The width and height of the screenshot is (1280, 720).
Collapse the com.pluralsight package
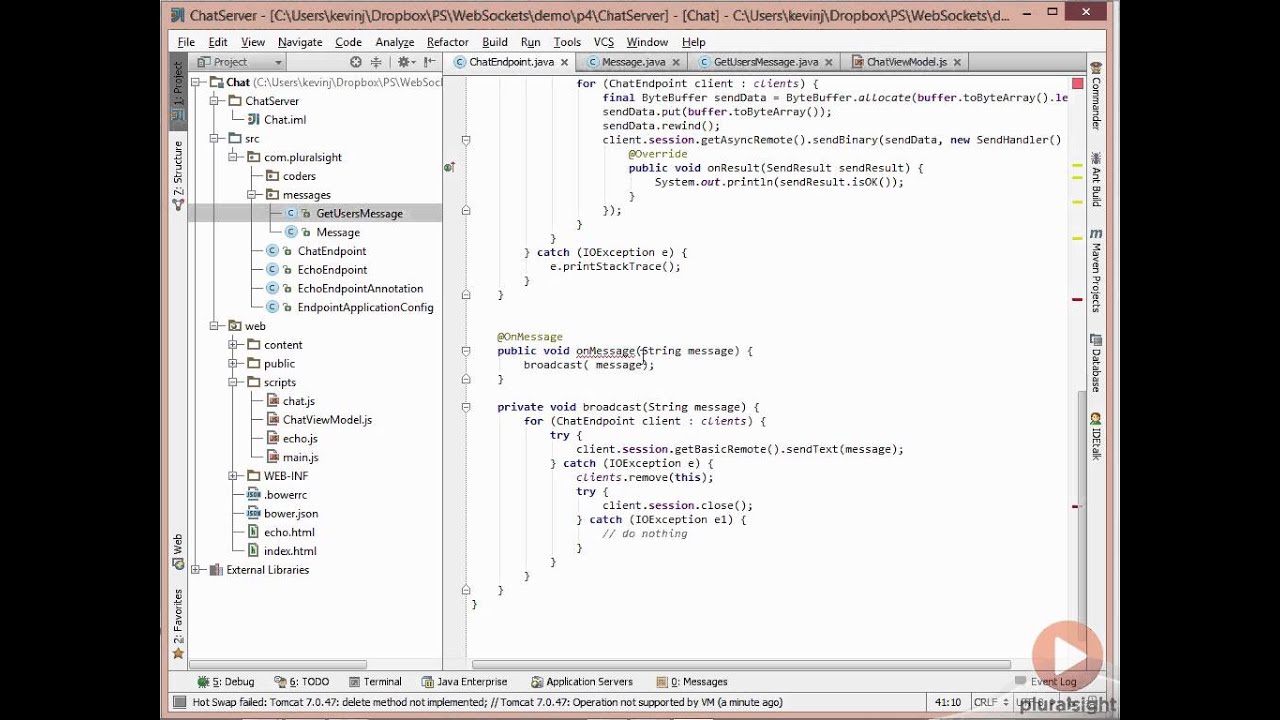point(233,157)
